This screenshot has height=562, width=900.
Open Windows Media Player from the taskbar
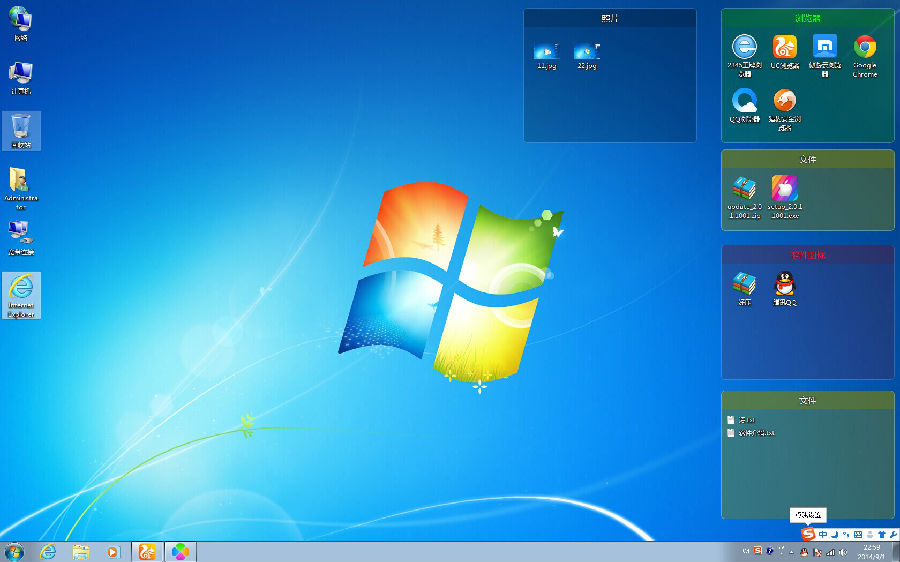(x=113, y=552)
